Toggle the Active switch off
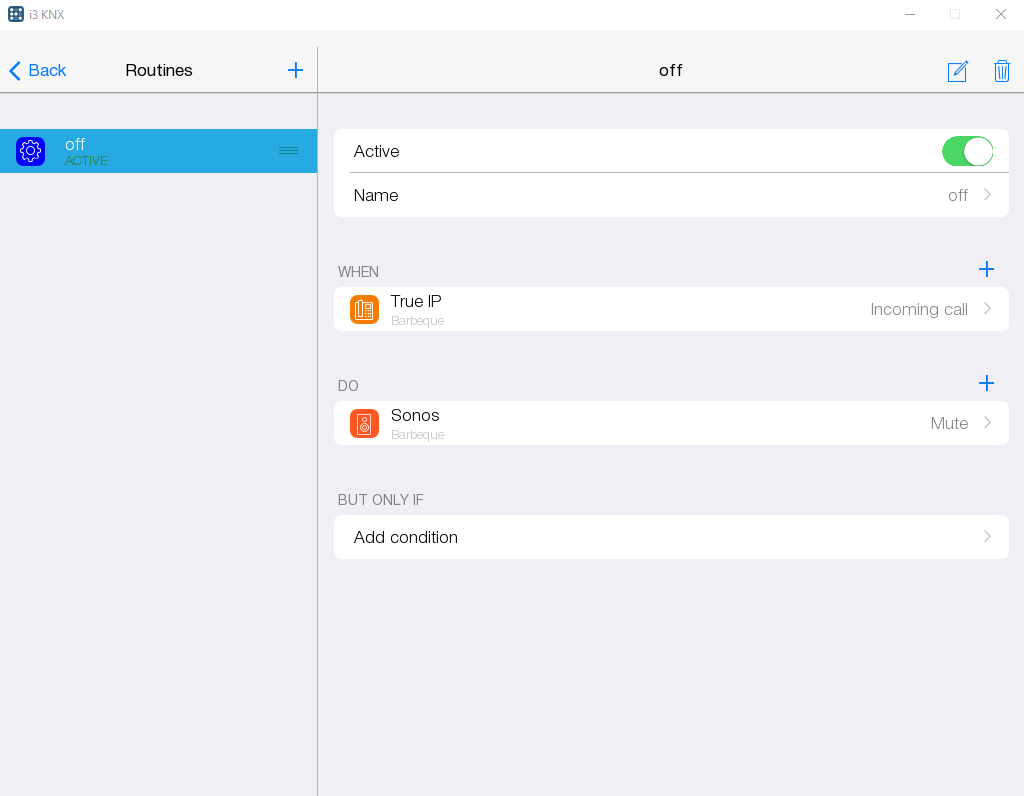 pyautogui.click(x=966, y=151)
